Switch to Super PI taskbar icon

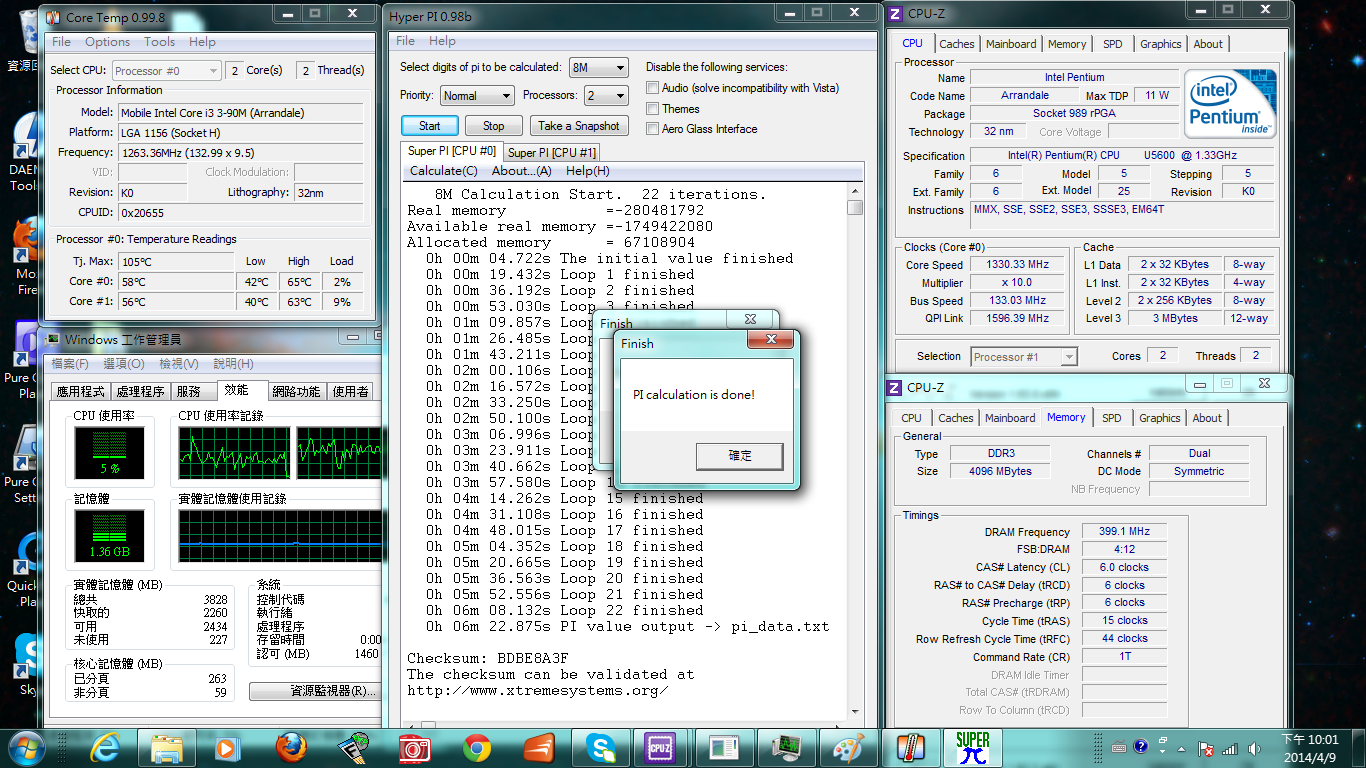tap(972, 747)
